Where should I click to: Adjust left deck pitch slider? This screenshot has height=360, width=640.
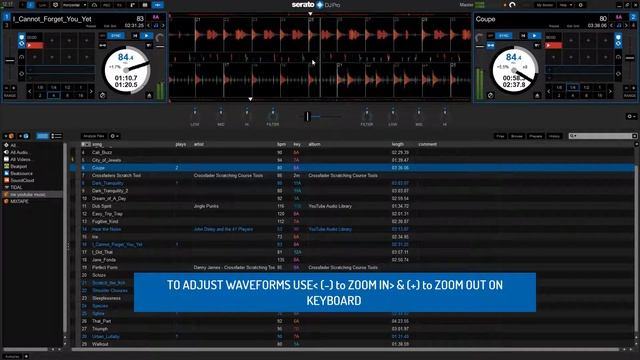coord(10,61)
